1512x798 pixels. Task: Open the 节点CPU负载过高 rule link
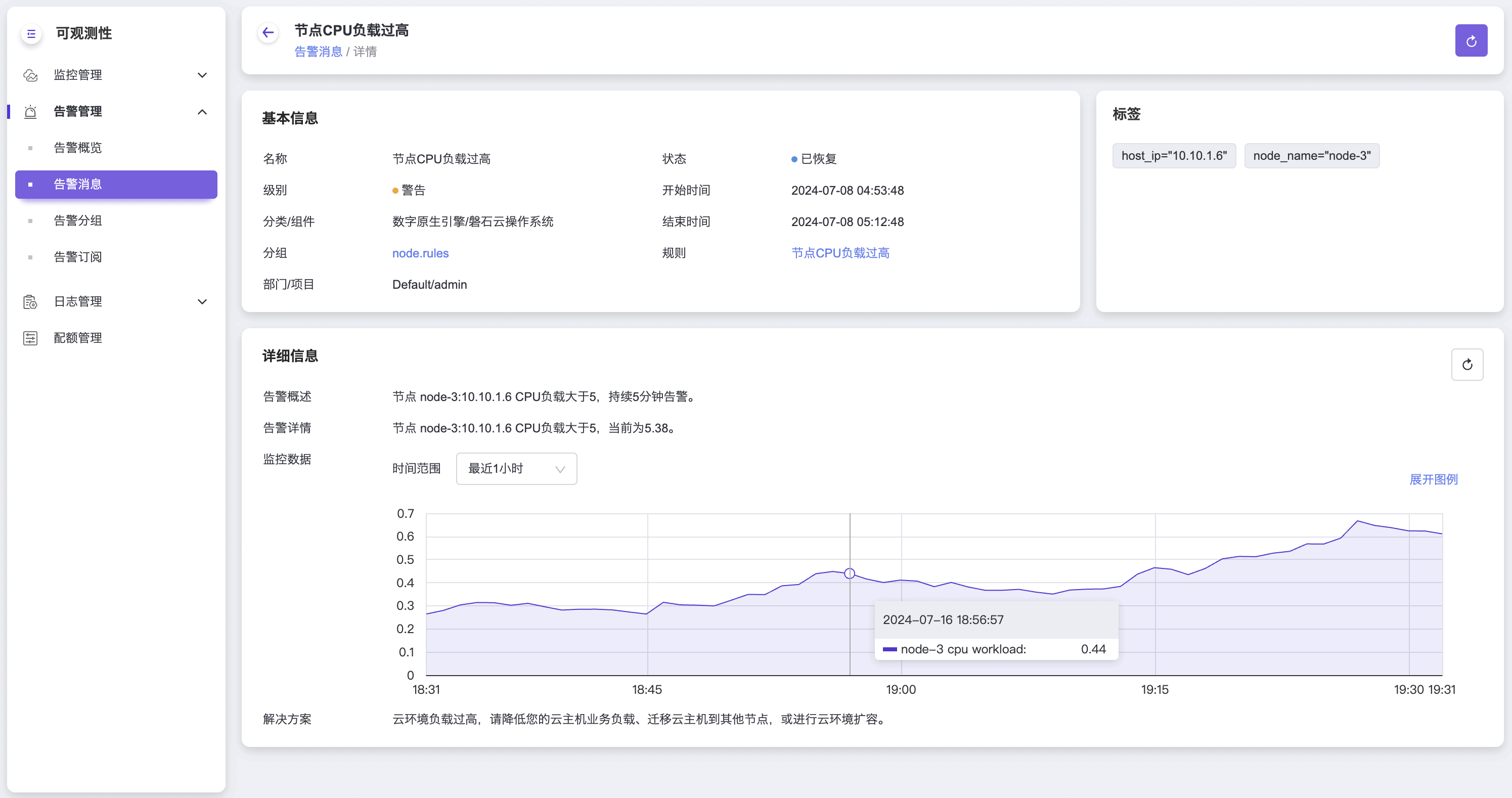(840, 253)
